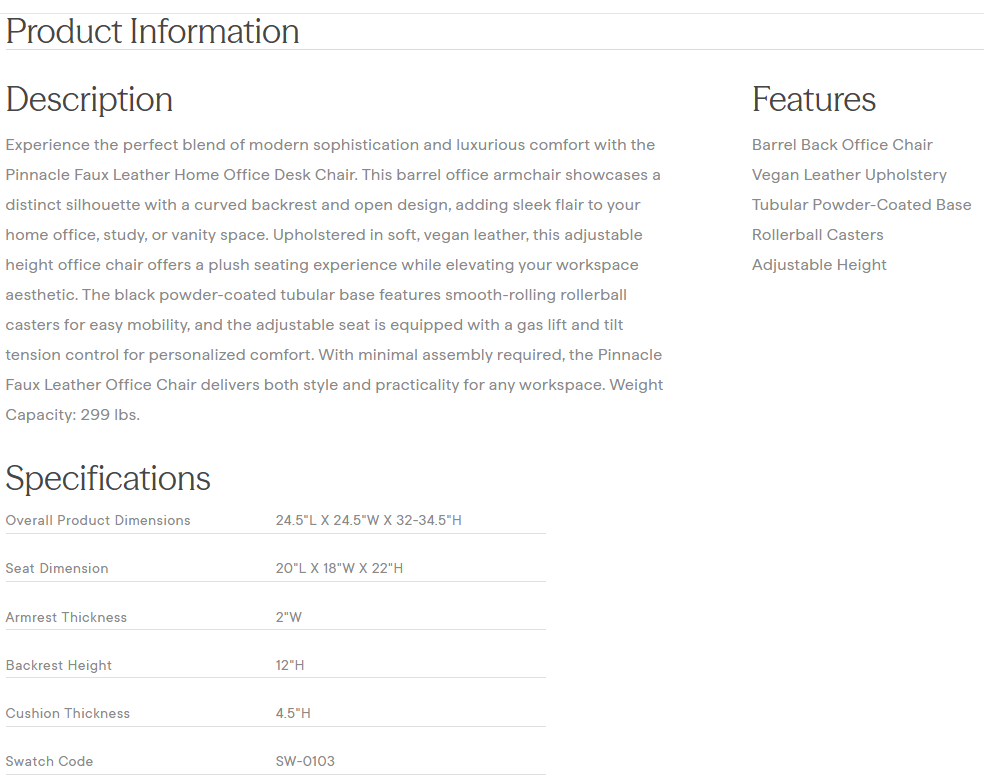Click the Product Information heading

[x=152, y=31]
